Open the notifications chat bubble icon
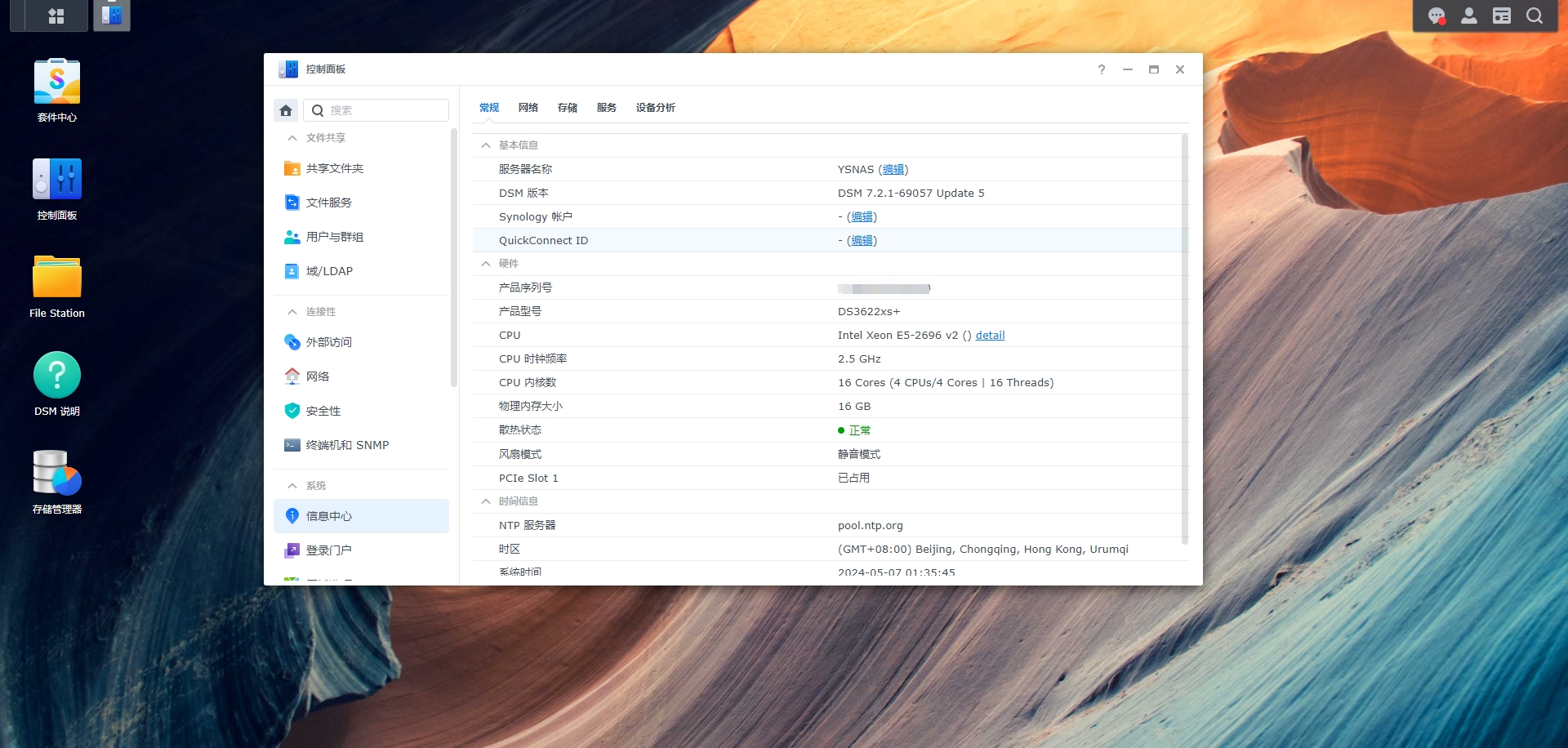This screenshot has height=748, width=1568. tap(1437, 16)
